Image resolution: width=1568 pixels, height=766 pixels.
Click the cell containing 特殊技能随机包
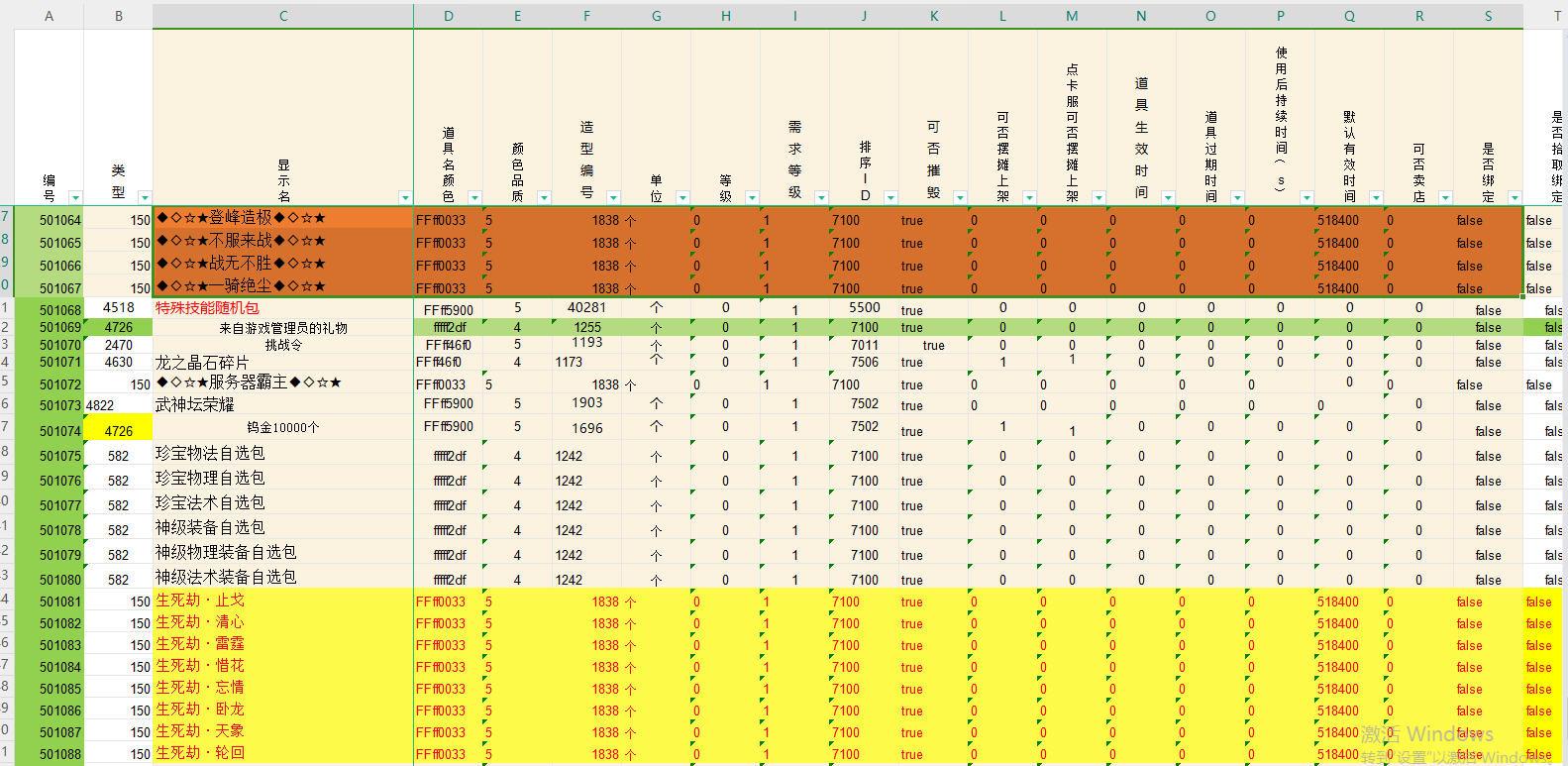(207, 308)
